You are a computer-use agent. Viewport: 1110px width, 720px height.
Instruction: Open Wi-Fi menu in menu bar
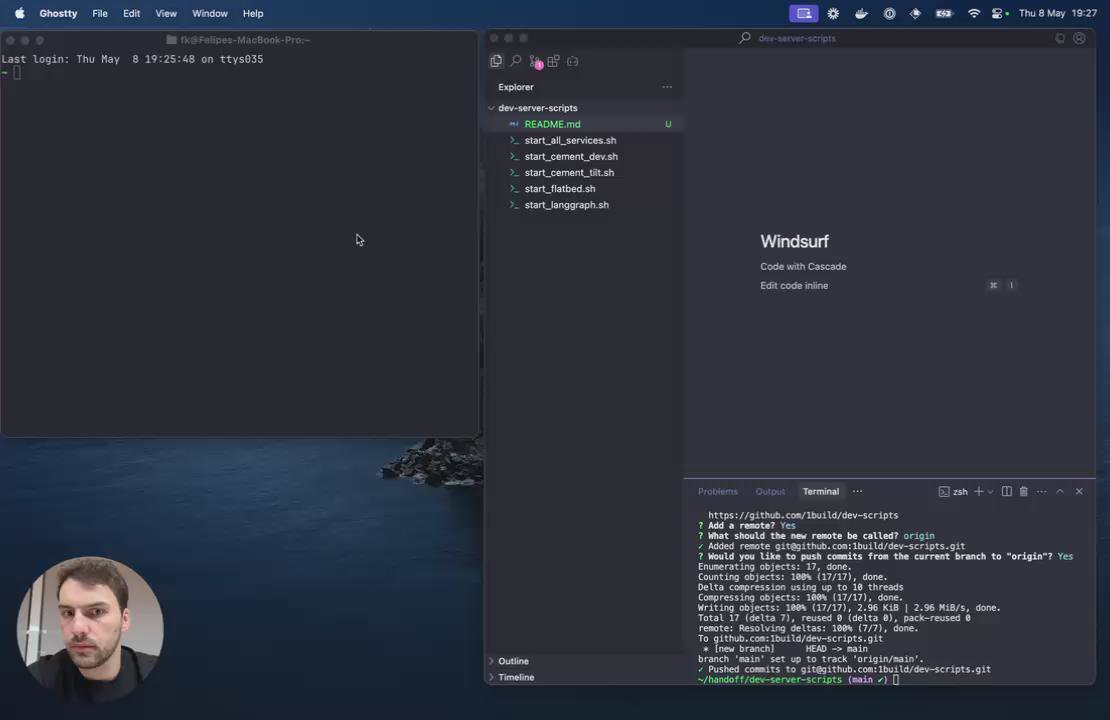[x=973, y=13]
